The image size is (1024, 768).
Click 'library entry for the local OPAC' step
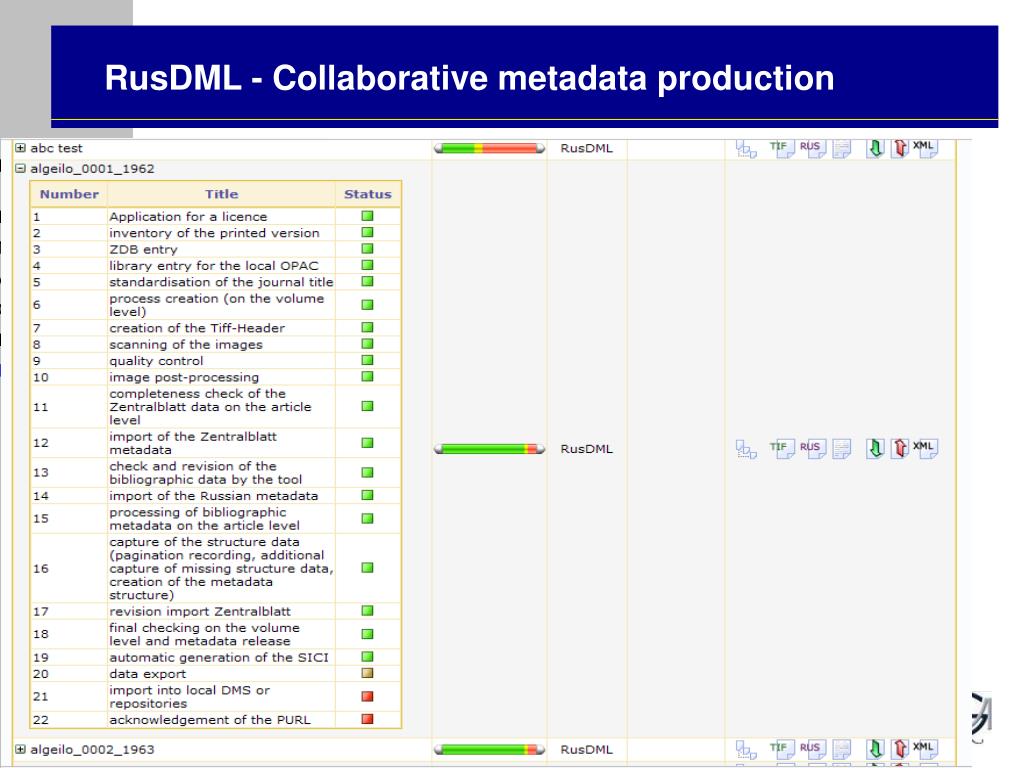214,266
